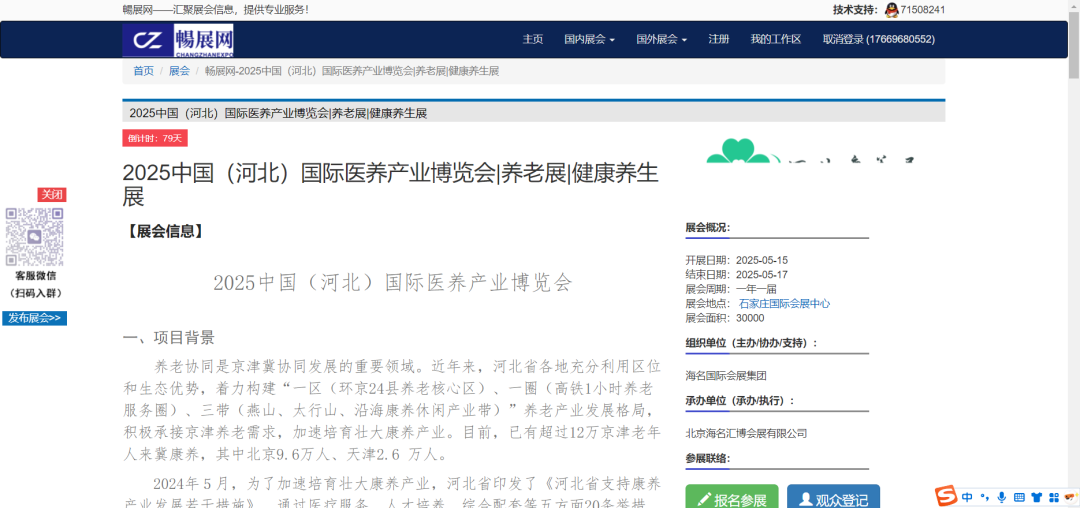Click the customer service WeChat QR code

pos(35,236)
